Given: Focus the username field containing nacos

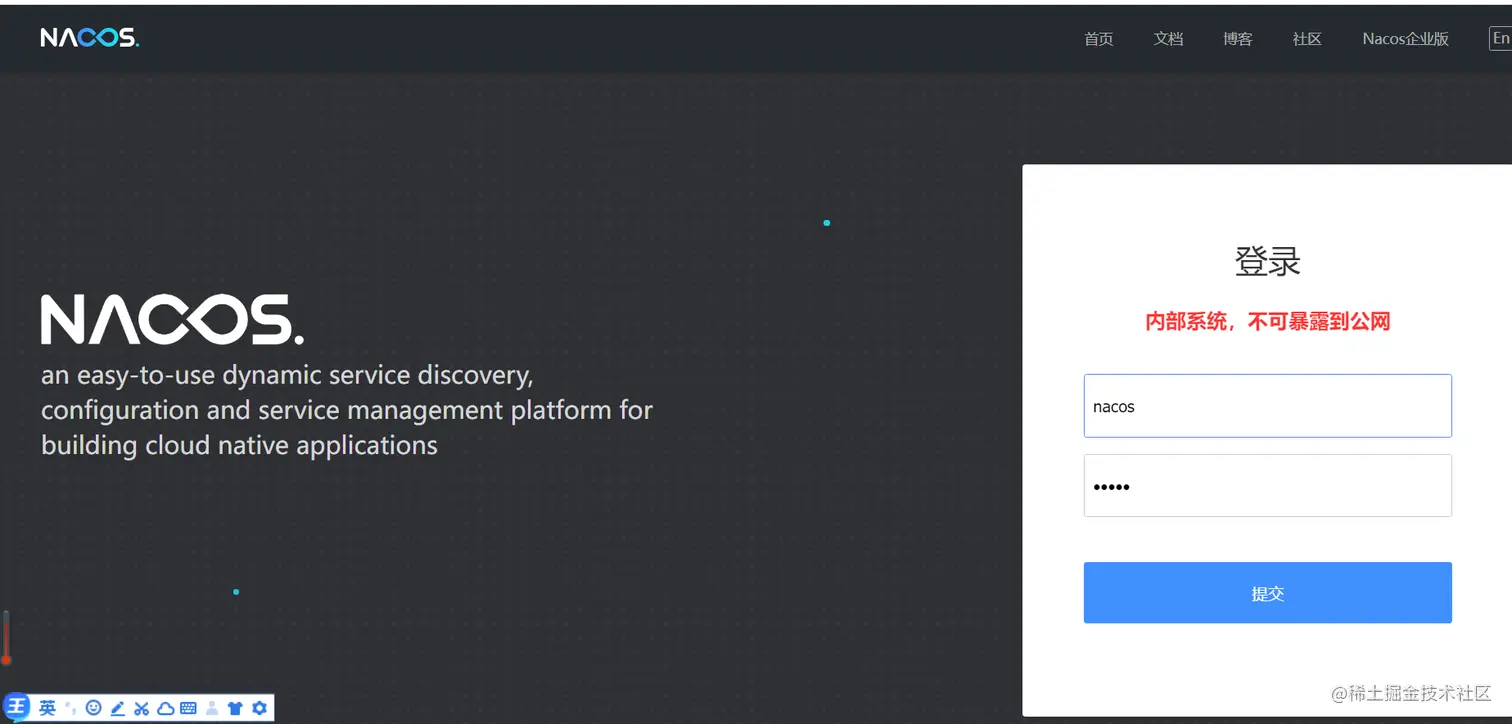Looking at the screenshot, I should click(x=1267, y=406).
